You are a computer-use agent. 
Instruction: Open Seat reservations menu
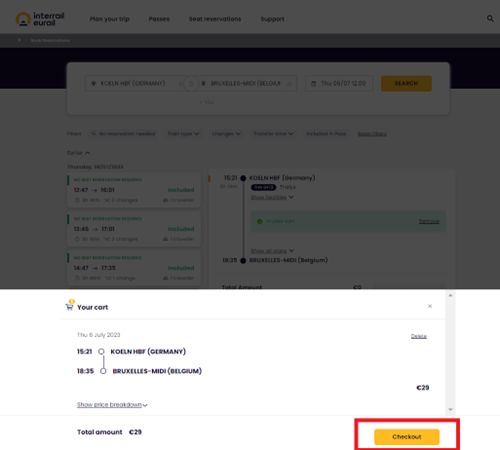coord(215,19)
